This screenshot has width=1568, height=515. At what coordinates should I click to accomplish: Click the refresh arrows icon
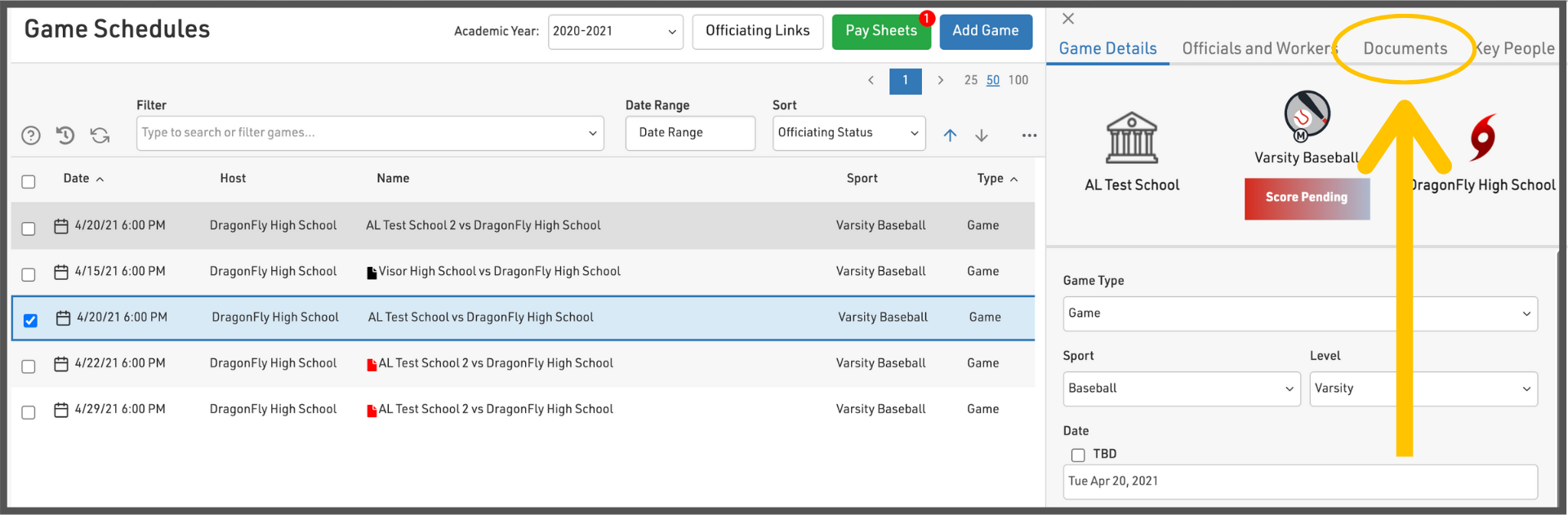[x=100, y=135]
